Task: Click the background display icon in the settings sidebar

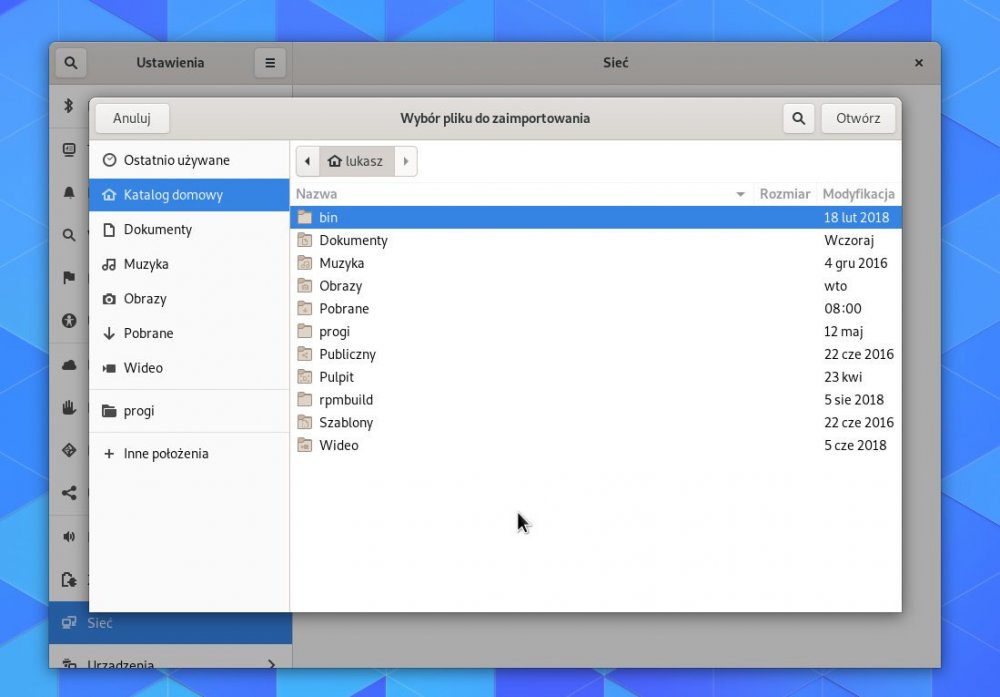Action: (x=69, y=149)
